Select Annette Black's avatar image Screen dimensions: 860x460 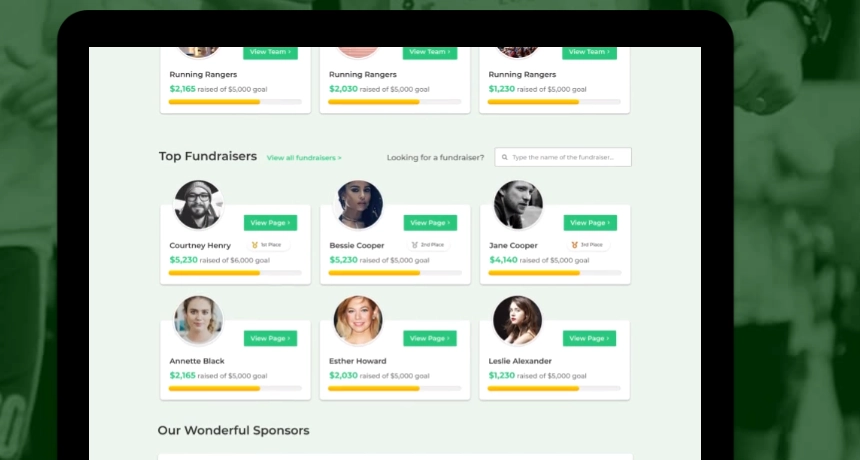[197, 320]
